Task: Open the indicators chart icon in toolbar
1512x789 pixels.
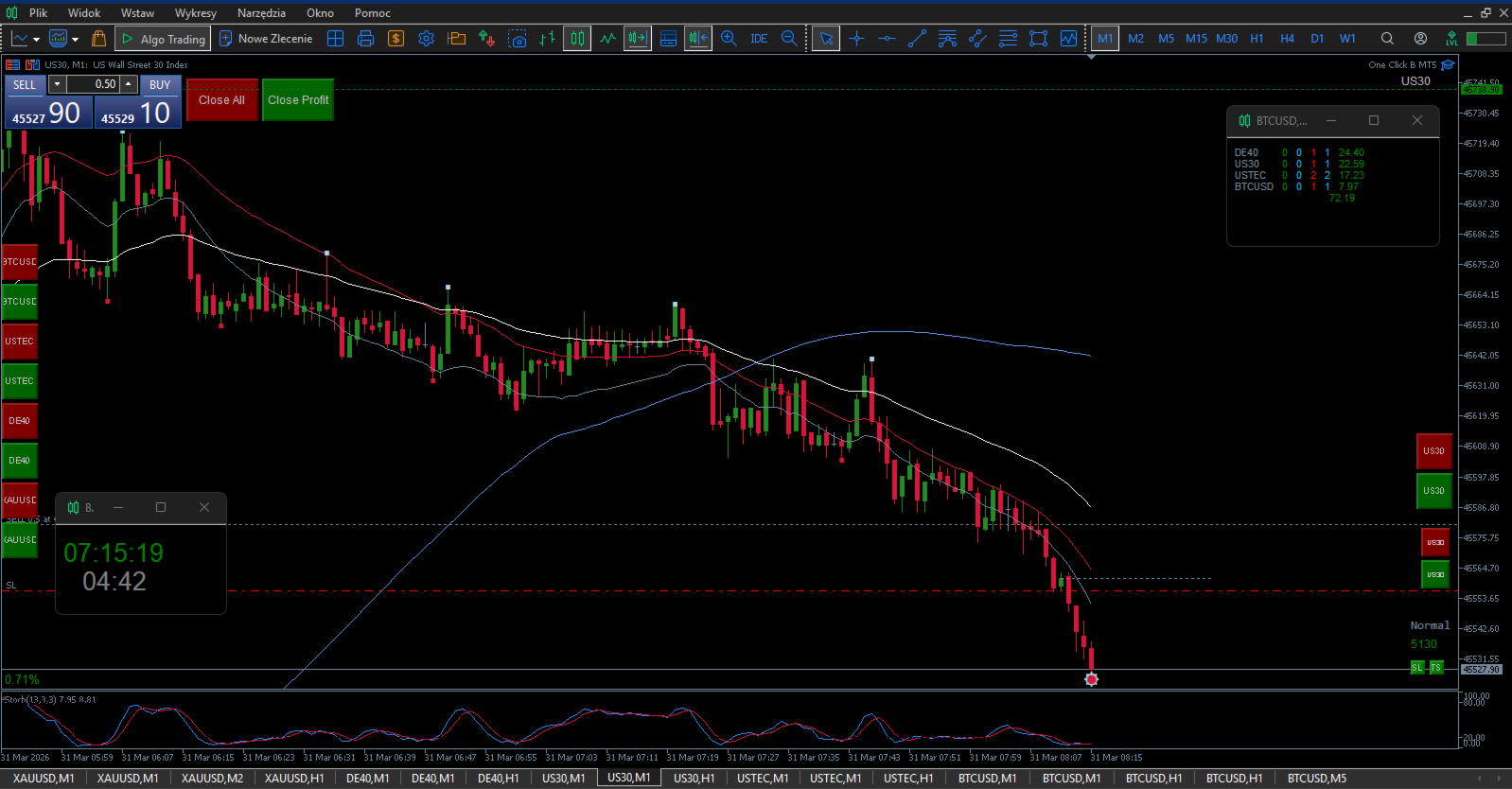Action: pos(1068,39)
